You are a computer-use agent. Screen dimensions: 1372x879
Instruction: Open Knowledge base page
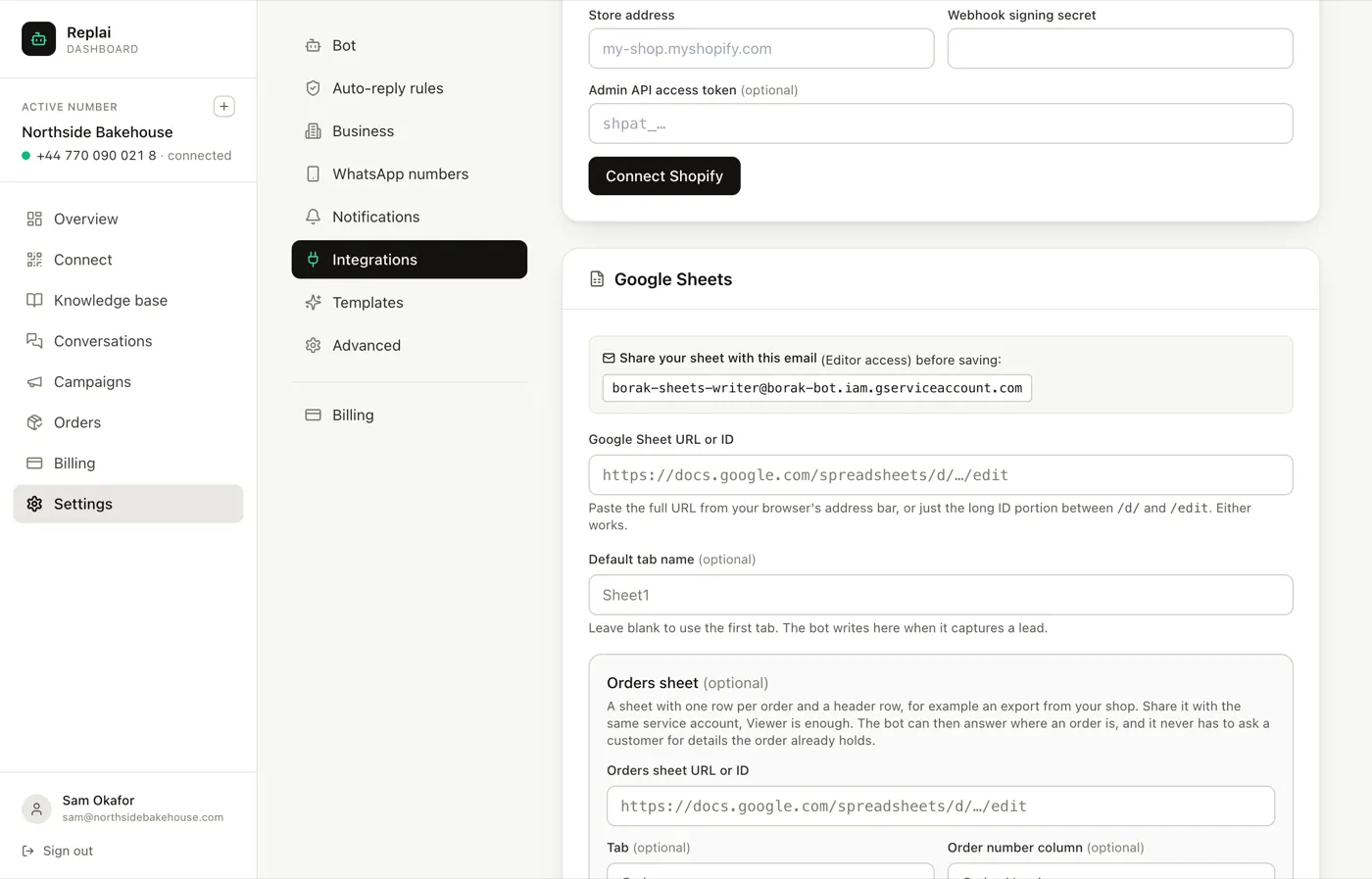click(x=128, y=301)
